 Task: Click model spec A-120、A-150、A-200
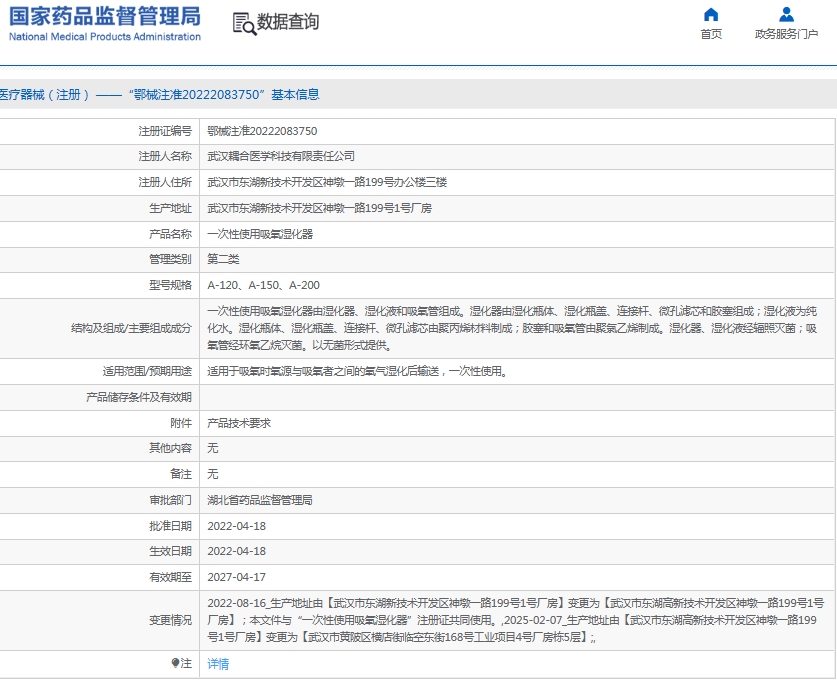[x=263, y=285]
